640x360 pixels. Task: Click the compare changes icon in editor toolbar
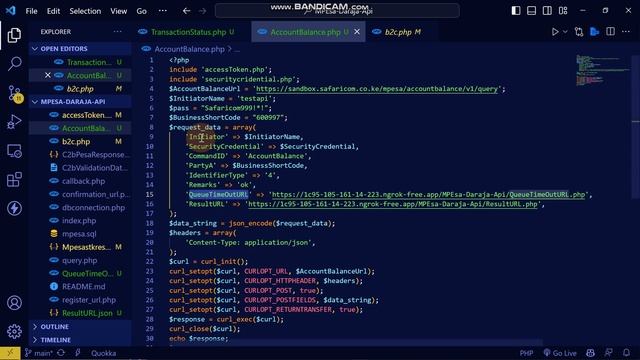(x=579, y=32)
